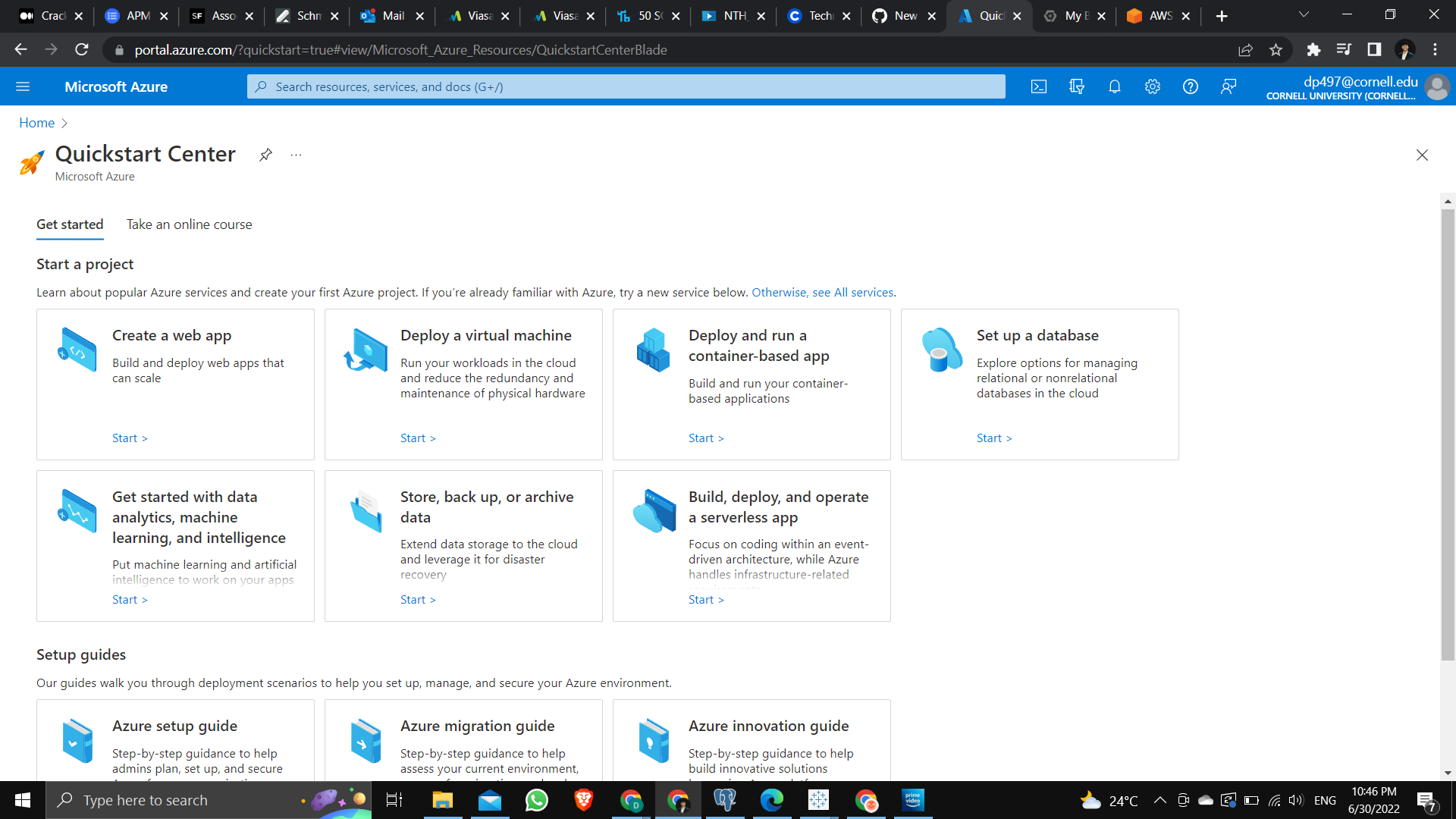Switch to the Take an online course tab
1456x819 pixels.
(x=189, y=224)
